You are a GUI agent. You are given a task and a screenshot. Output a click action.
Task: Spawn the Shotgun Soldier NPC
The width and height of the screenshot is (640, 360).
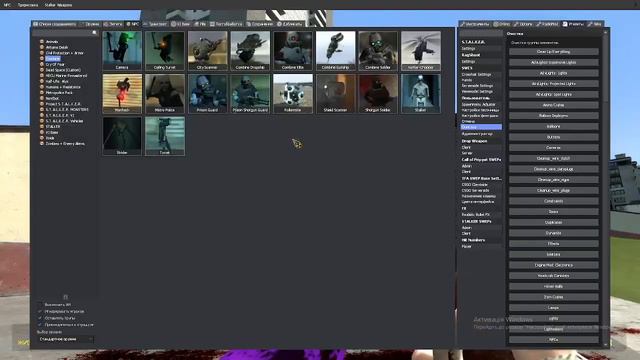tap(378, 93)
